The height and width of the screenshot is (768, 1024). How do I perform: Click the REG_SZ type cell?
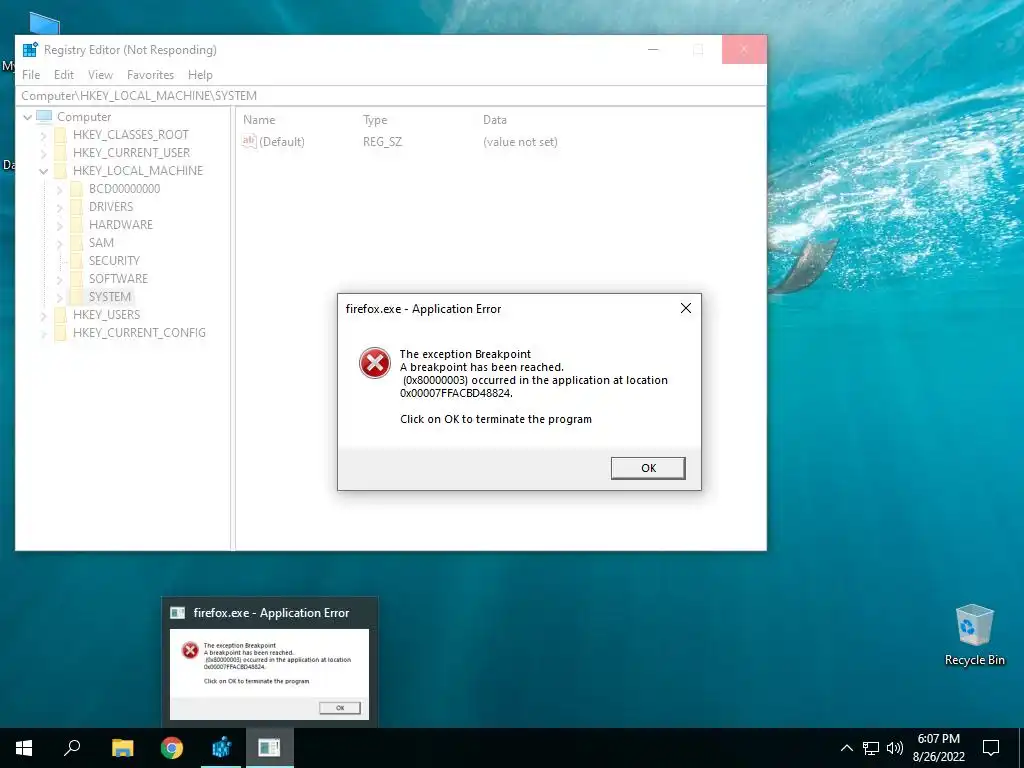tap(382, 142)
